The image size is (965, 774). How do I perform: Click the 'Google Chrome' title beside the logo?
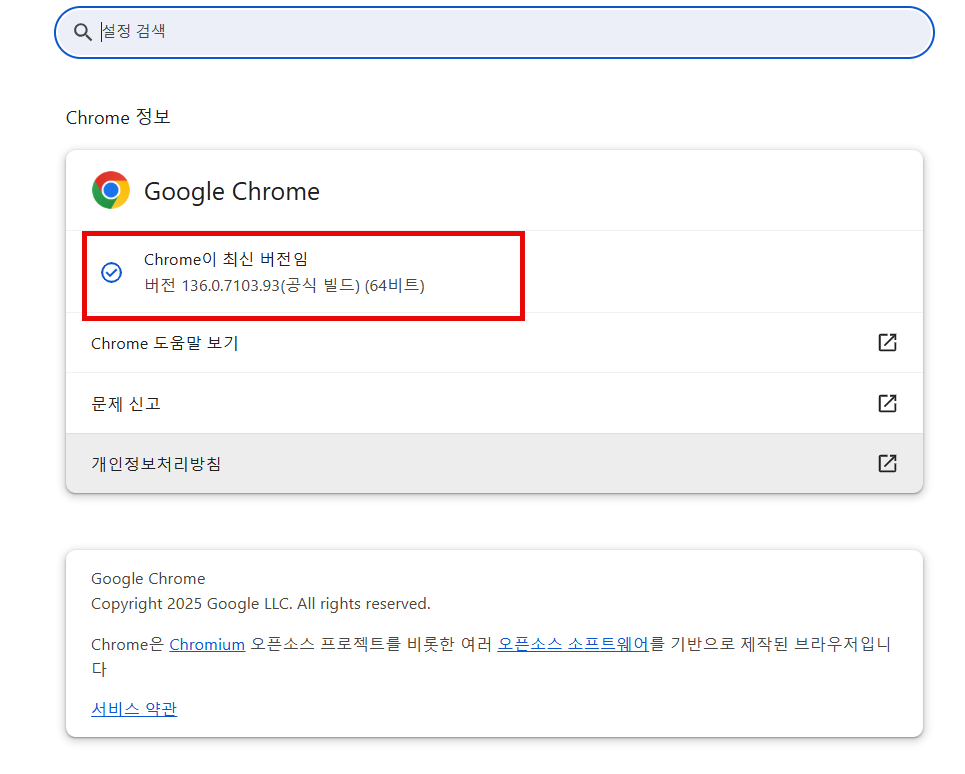tap(232, 191)
